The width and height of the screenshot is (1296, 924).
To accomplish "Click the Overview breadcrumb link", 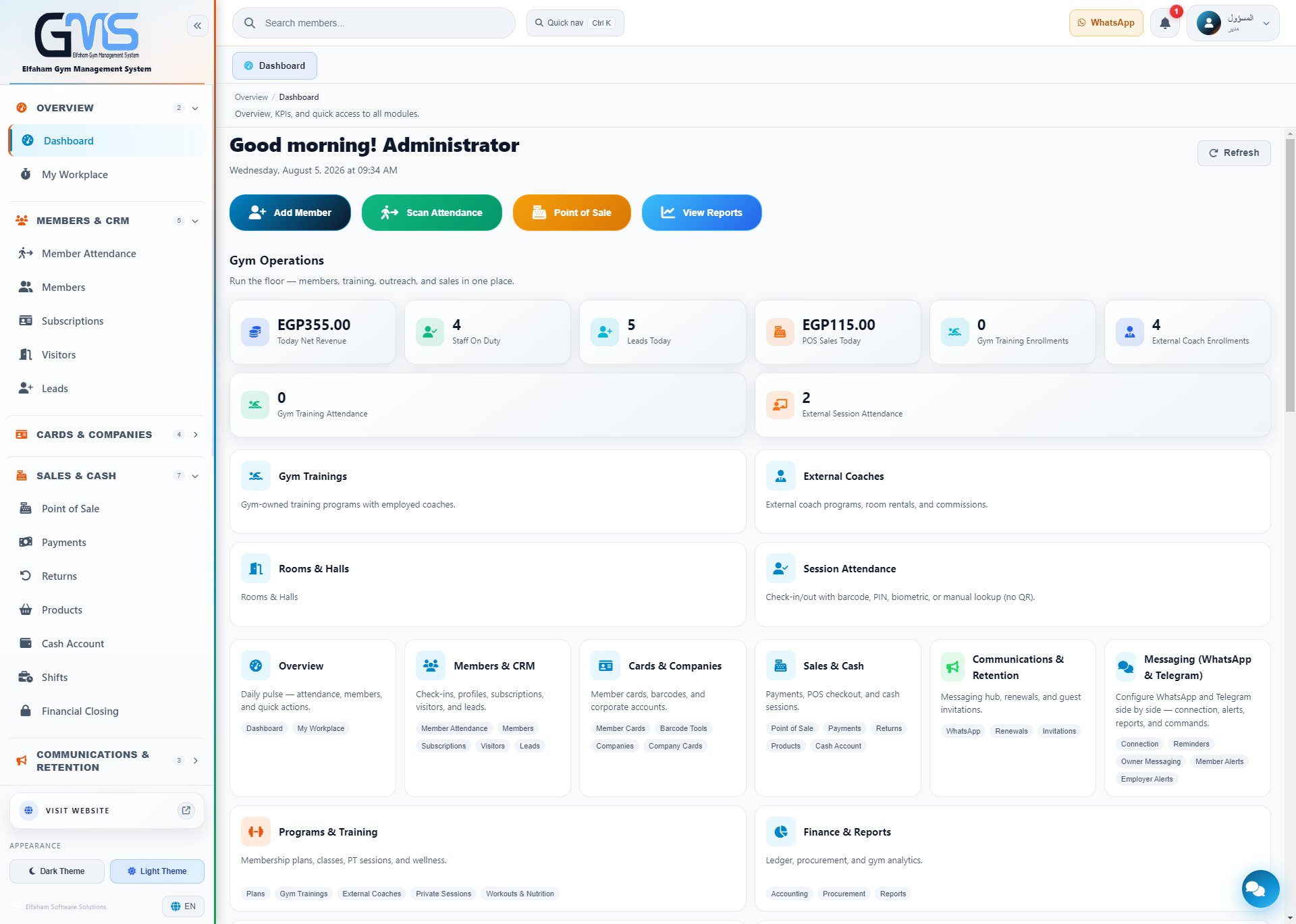I will pyautogui.click(x=251, y=97).
